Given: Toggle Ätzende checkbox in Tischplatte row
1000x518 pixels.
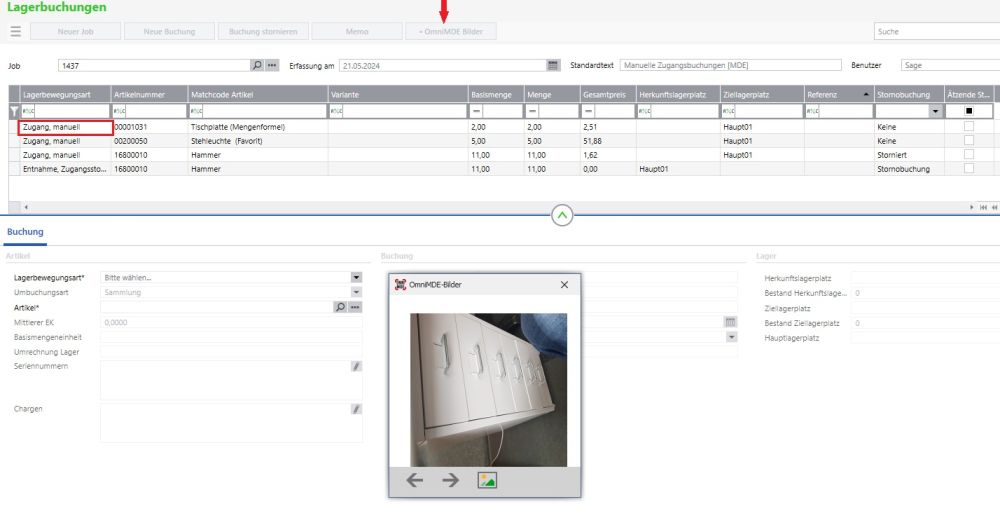Looking at the screenshot, I should pos(968,128).
